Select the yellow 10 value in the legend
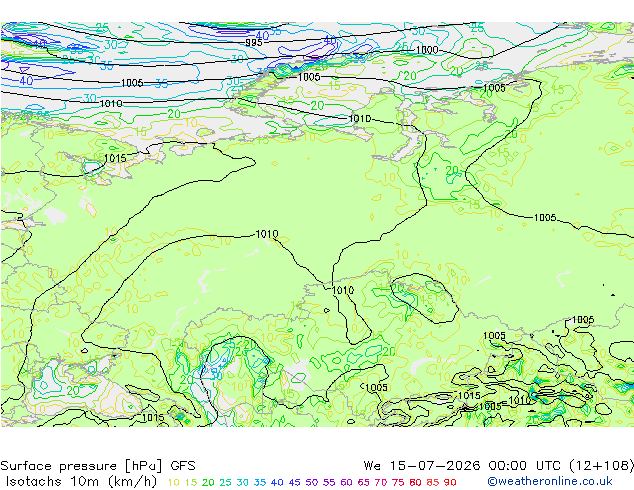Viewport: 634px width, 490px height. tap(173, 482)
